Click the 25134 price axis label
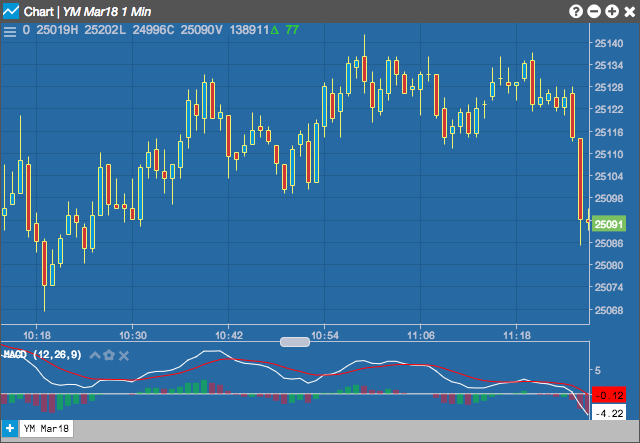The image size is (640, 443). click(x=609, y=65)
